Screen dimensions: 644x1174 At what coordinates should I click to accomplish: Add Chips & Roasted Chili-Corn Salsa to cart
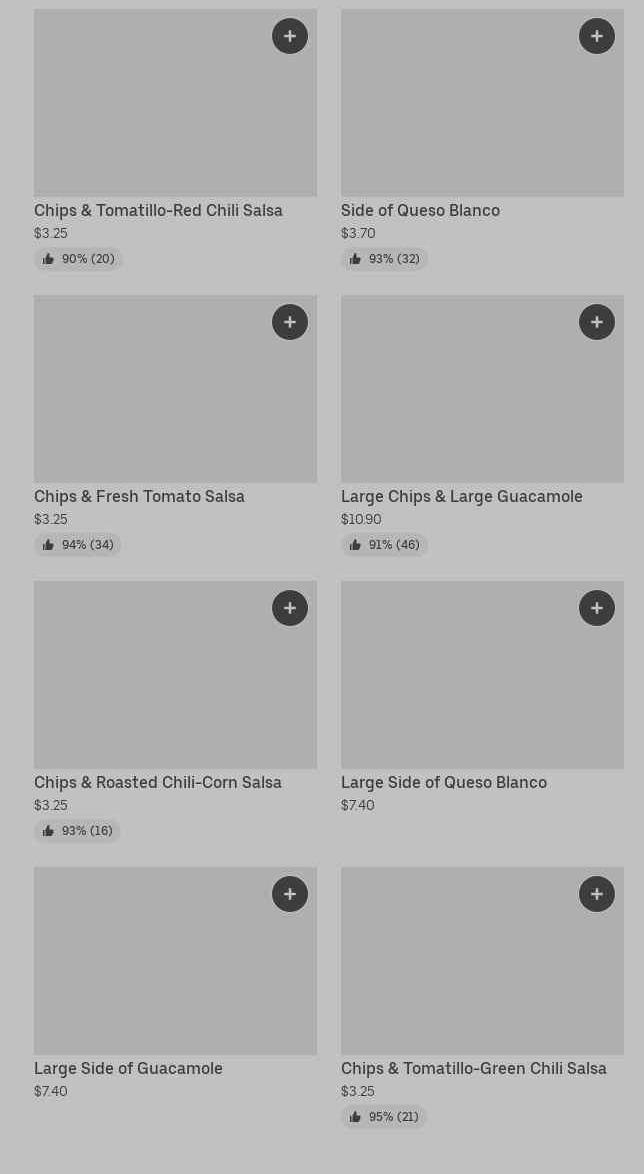(x=290, y=608)
